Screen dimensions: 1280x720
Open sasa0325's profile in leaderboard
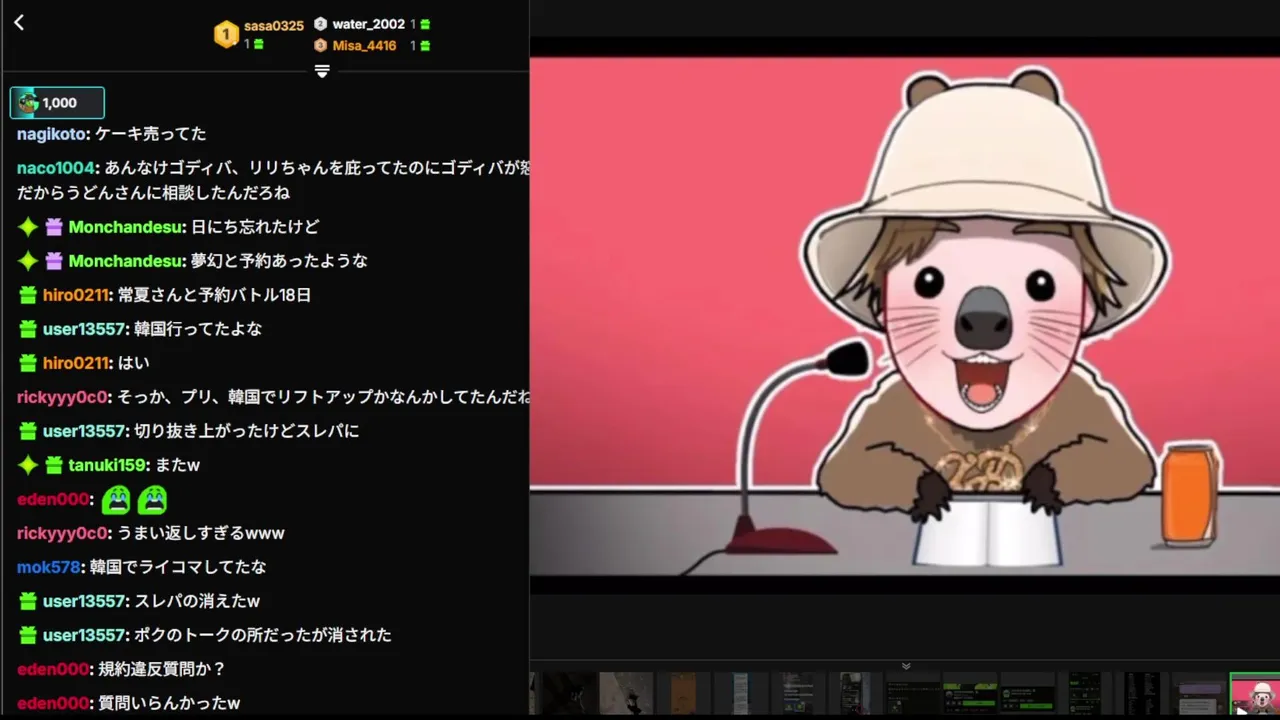coord(273,26)
